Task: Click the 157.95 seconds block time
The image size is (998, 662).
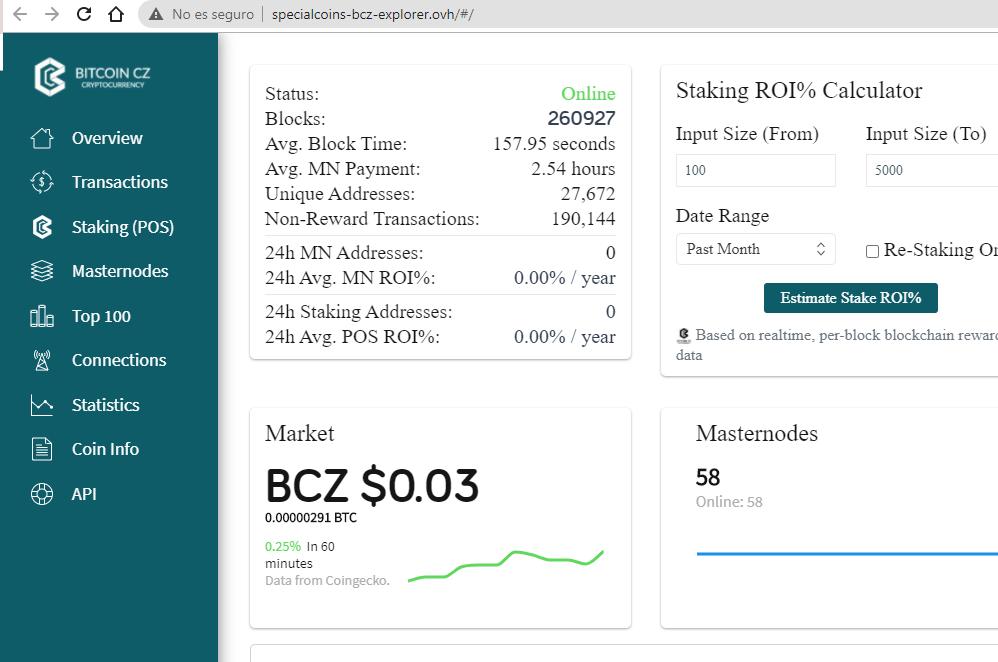Action: (554, 144)
